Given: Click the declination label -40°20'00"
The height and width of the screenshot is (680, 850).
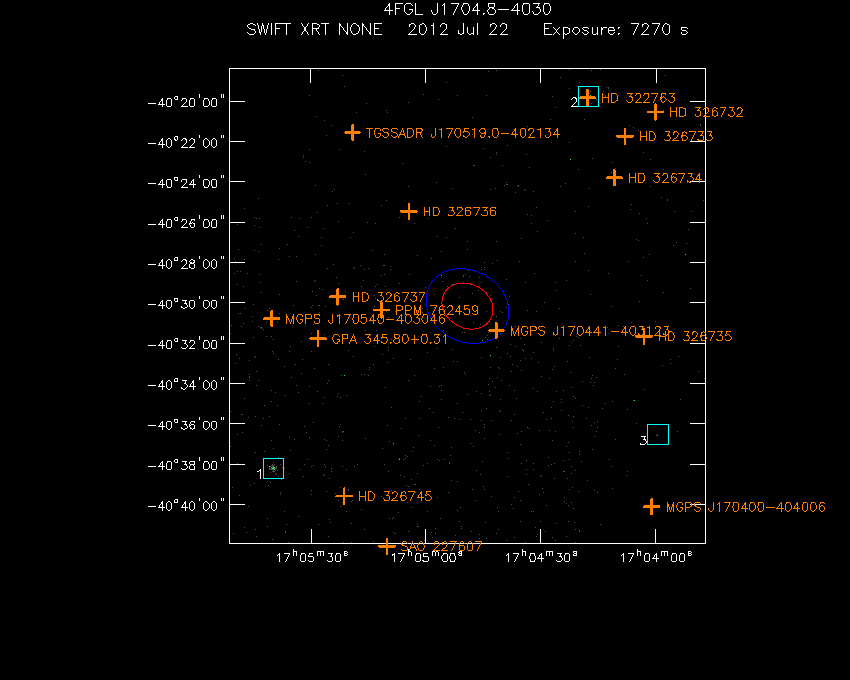Looking at the screenshot, I should 186,102.
